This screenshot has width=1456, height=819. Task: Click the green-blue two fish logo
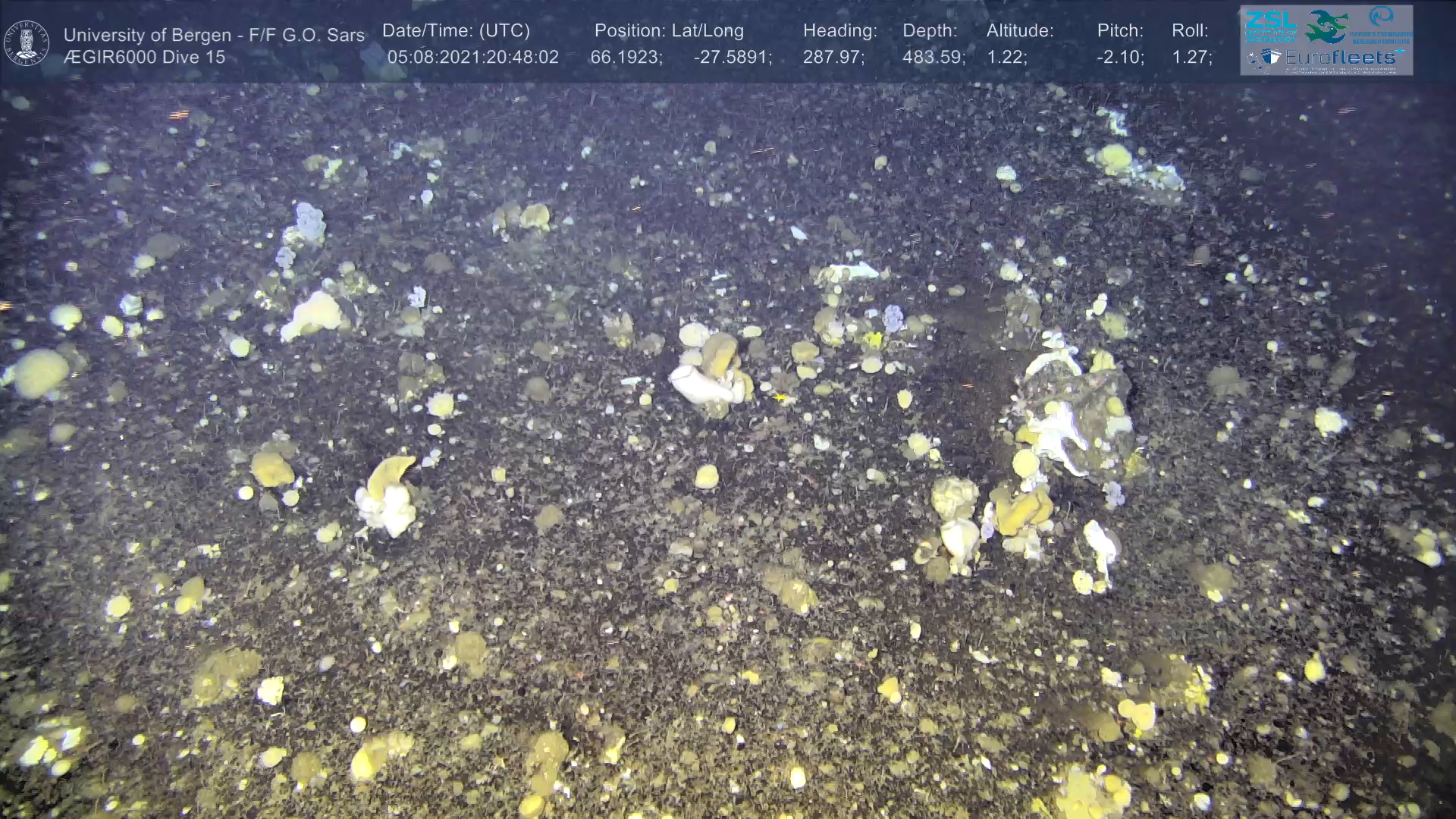coord(1326,27)
